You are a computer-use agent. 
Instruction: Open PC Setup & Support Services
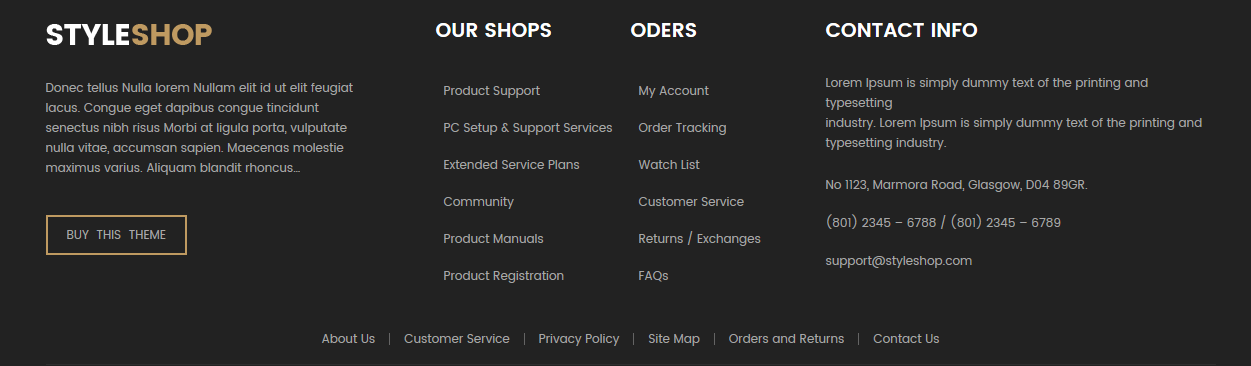pyautogui.click(x=527, y=128)
